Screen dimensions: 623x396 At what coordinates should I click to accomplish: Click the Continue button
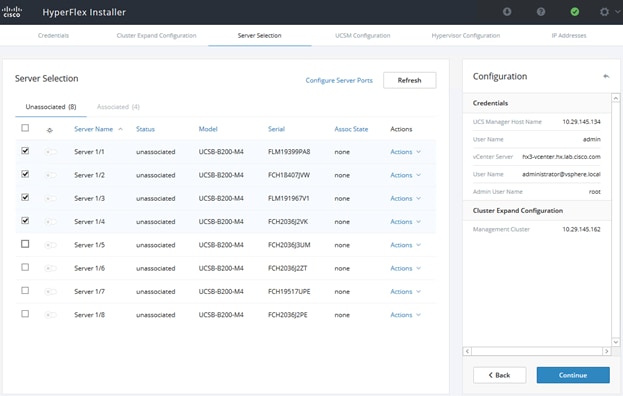[573, 375]
